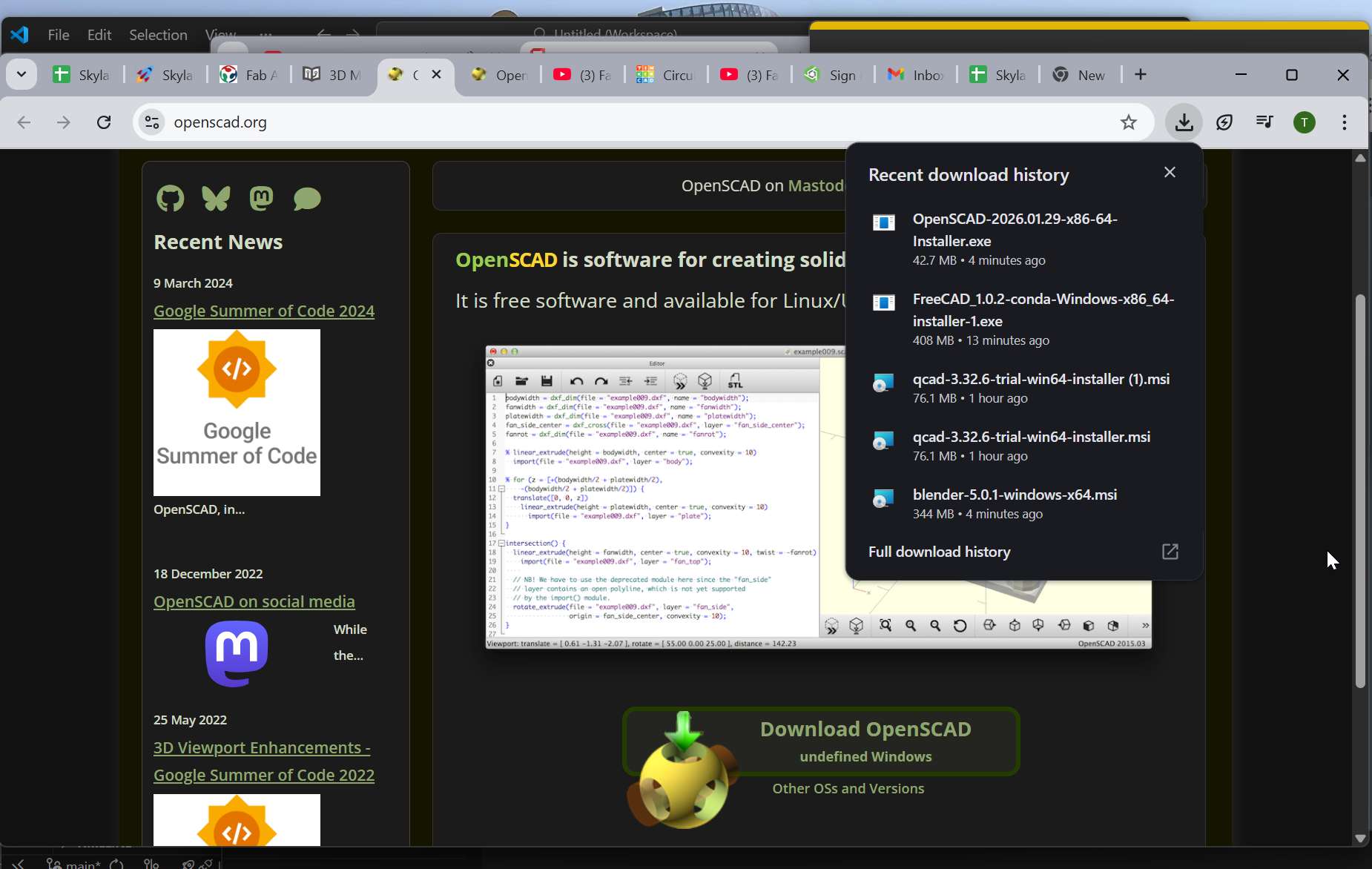1372x869 pixels.
Task: Click the forward navigation arrow
Action: point(64,122)
